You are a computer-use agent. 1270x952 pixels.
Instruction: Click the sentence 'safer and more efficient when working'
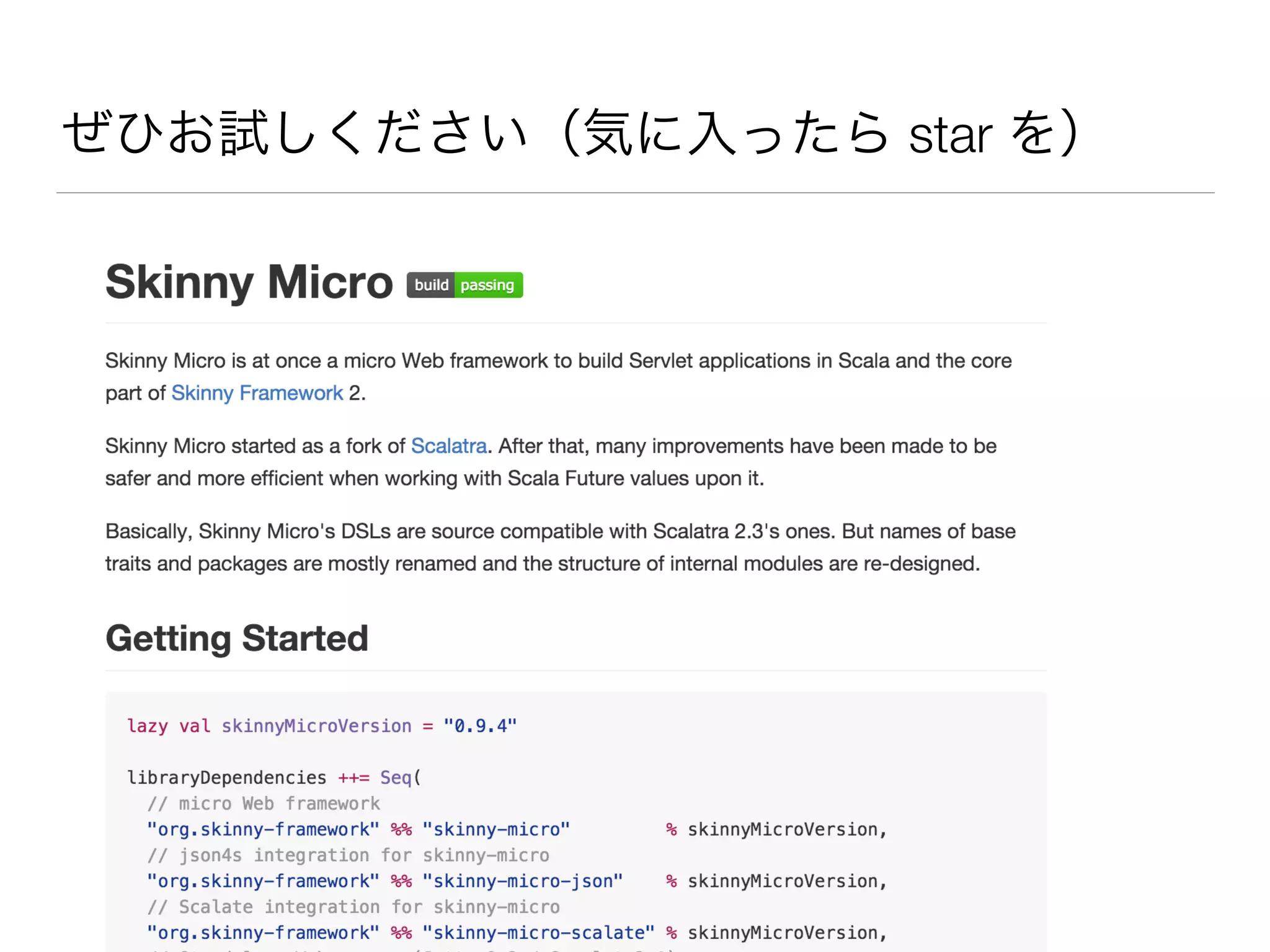pyautogui.click(x=435, y=478)
